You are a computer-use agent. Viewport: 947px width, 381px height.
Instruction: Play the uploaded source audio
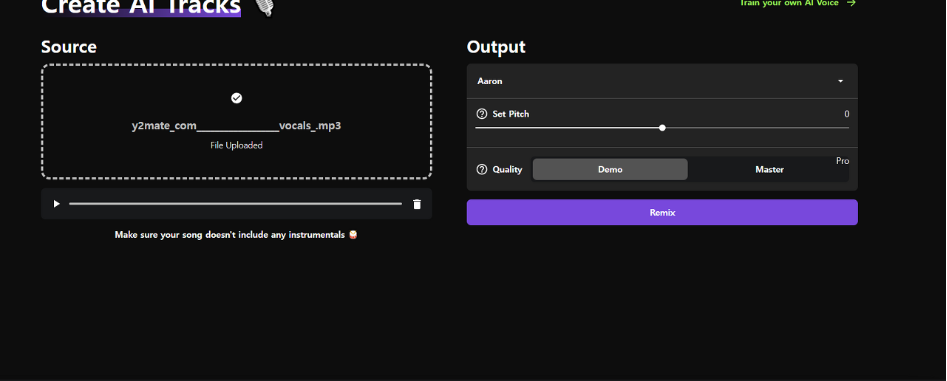56,204
